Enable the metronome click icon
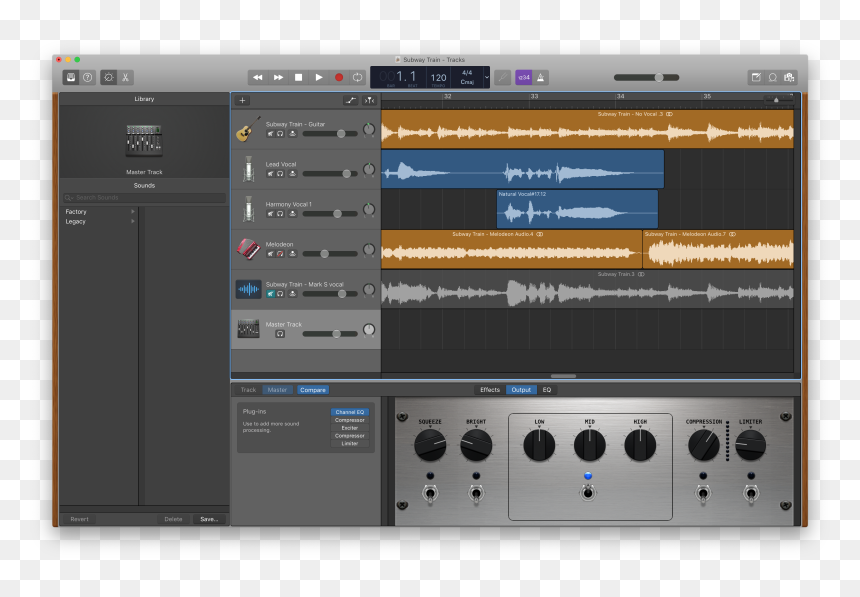 pos(540,77)
